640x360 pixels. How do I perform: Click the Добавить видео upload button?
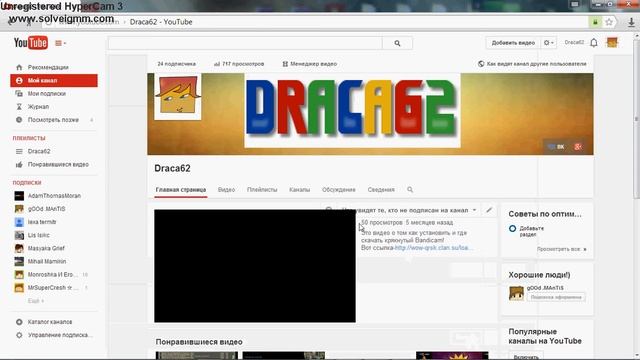pos(513,43)
